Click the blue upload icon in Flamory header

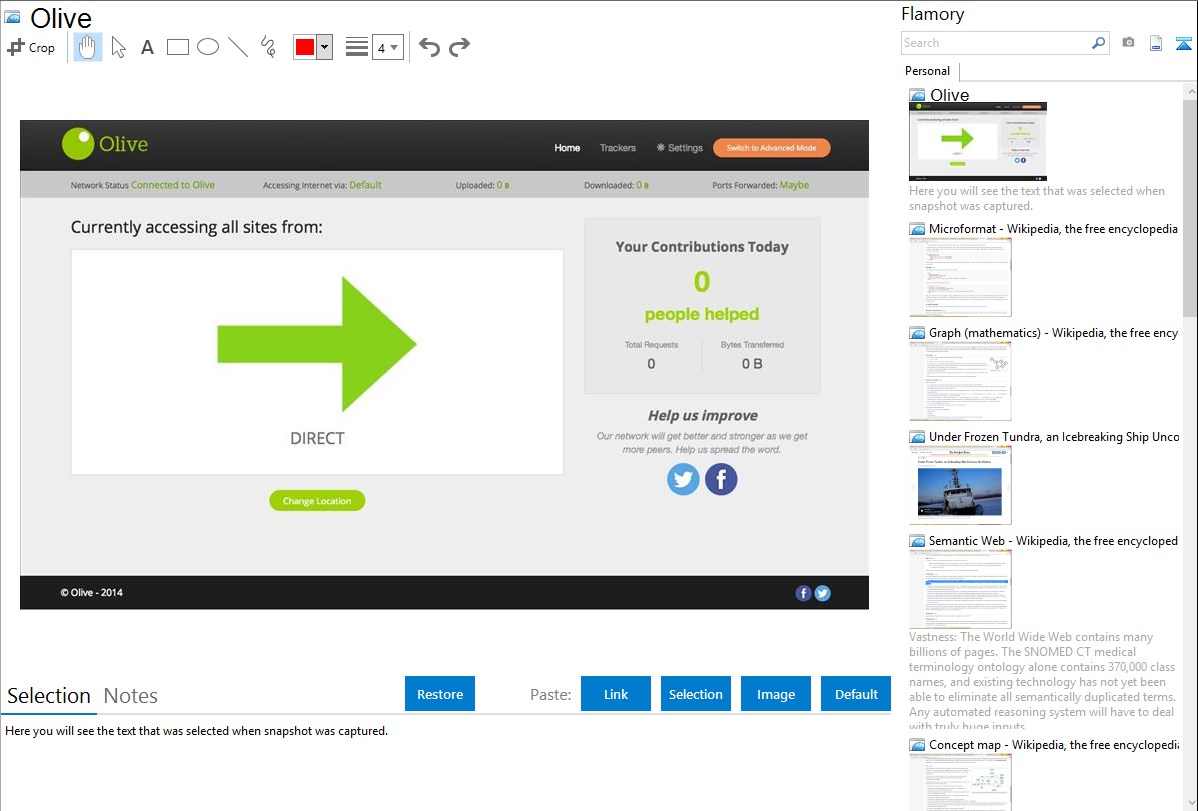pos(1183,43)
